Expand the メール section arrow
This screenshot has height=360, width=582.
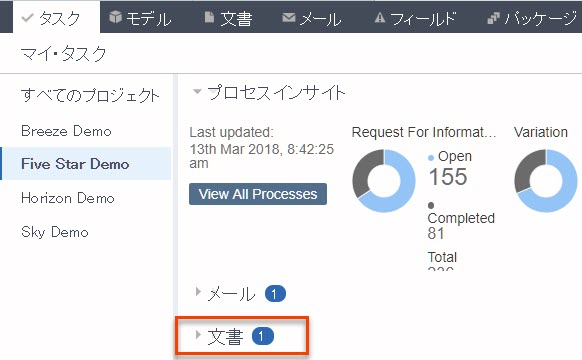[198, 292]
